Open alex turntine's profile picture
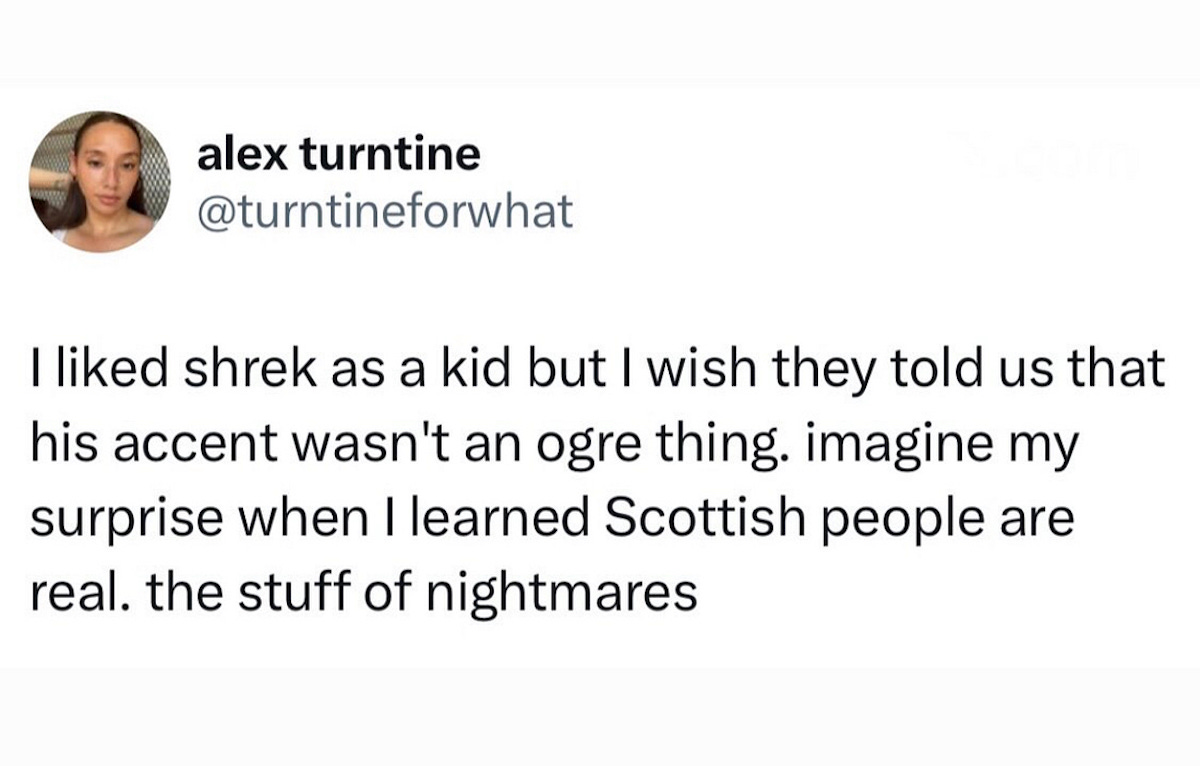 [x=100, y=181]
